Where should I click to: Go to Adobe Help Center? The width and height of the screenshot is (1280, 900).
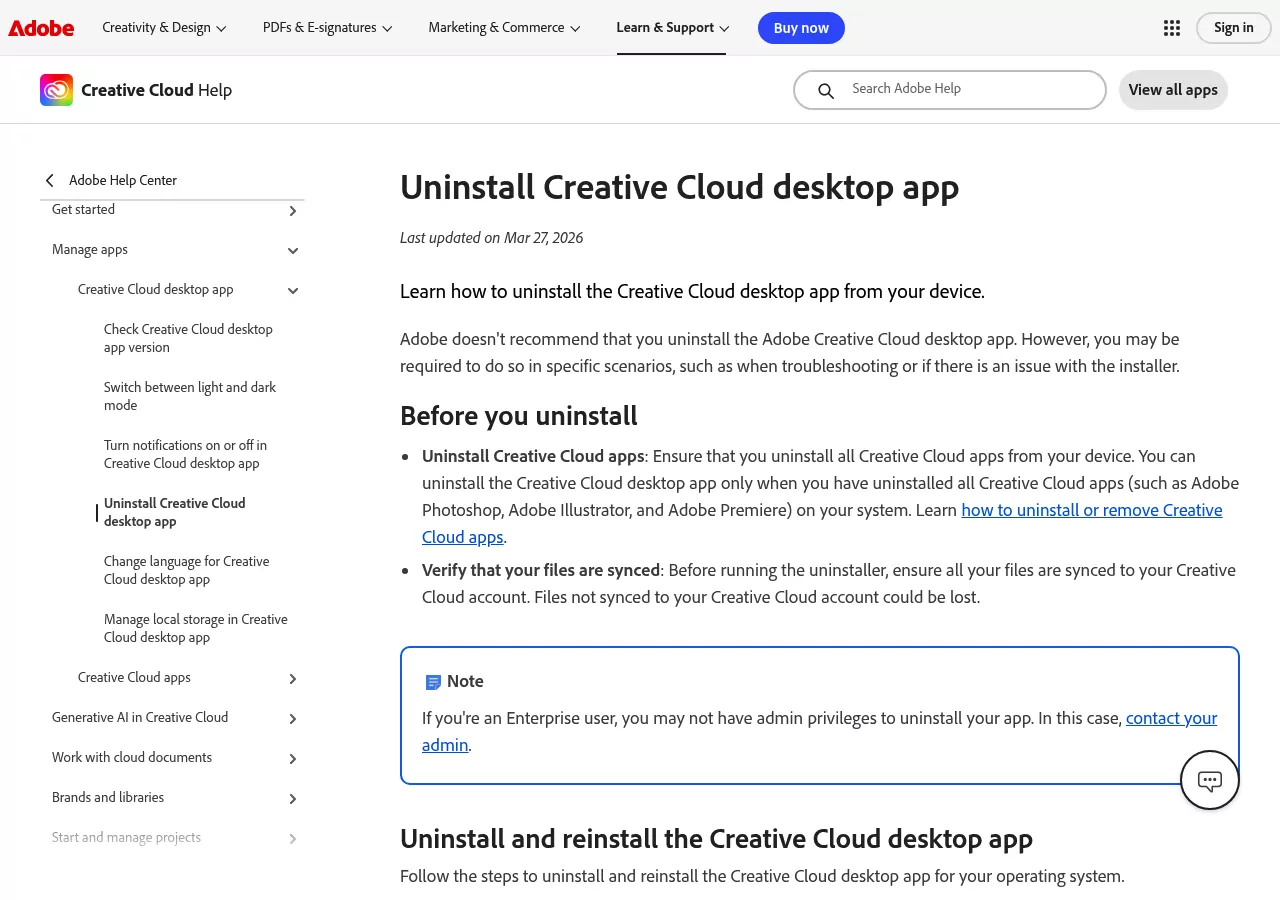(x=123, y=180)
